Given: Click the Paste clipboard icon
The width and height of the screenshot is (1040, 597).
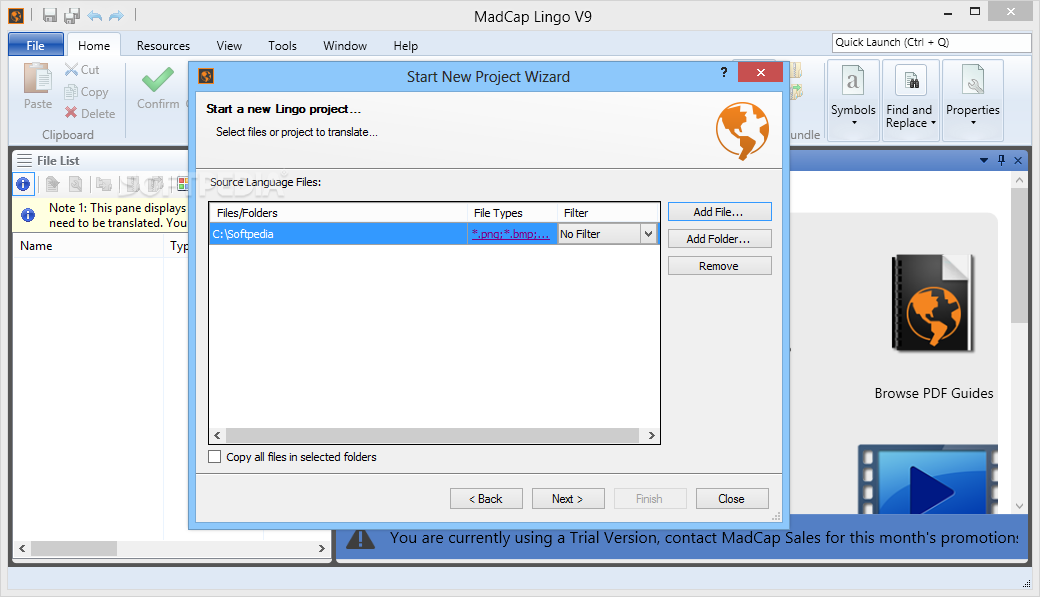Looking at the screenshot, I should (x=38, y=78).
